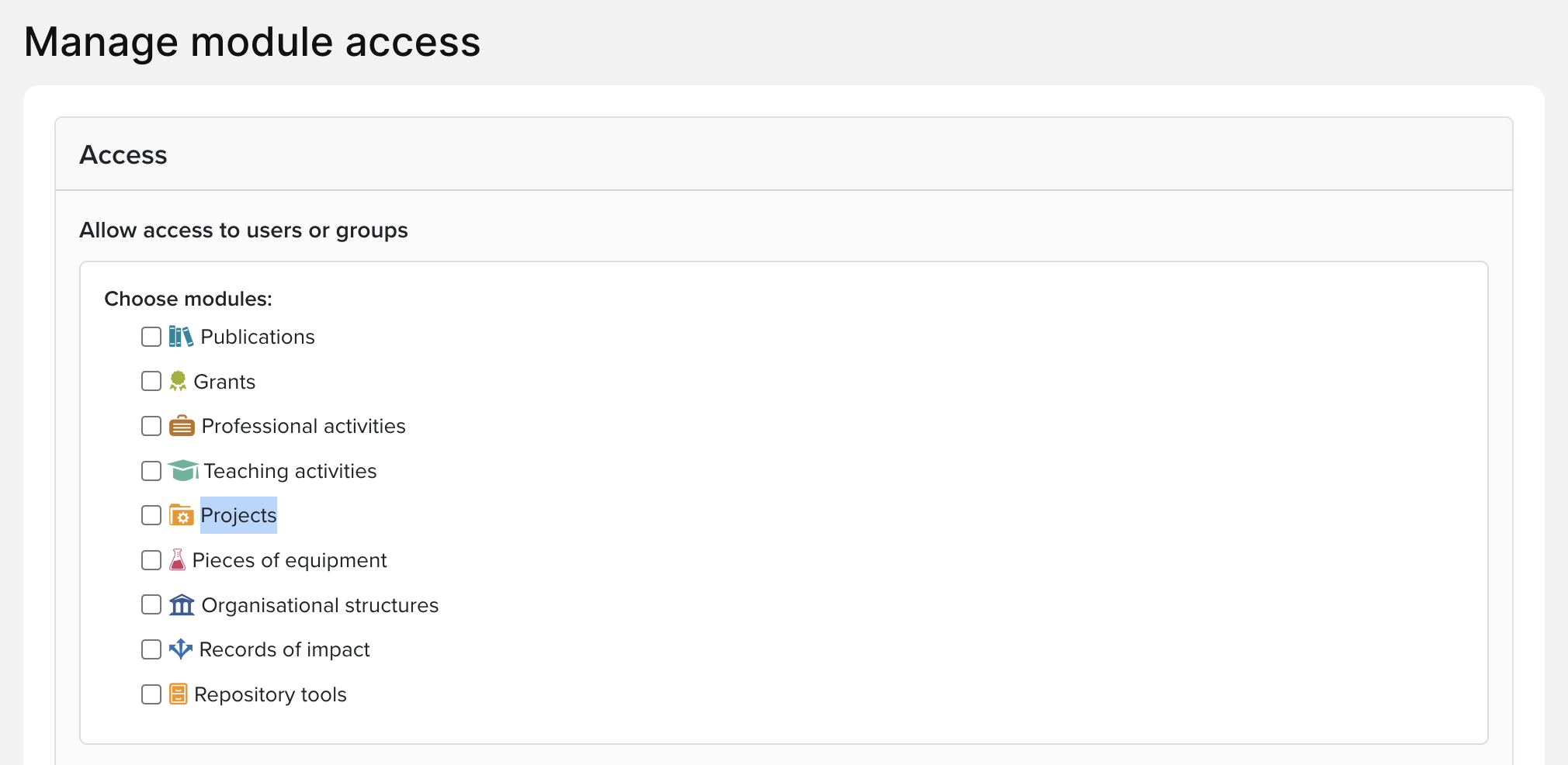Enable the Publications module checkbox
The image size is (1568, 765).
[151, 337]
